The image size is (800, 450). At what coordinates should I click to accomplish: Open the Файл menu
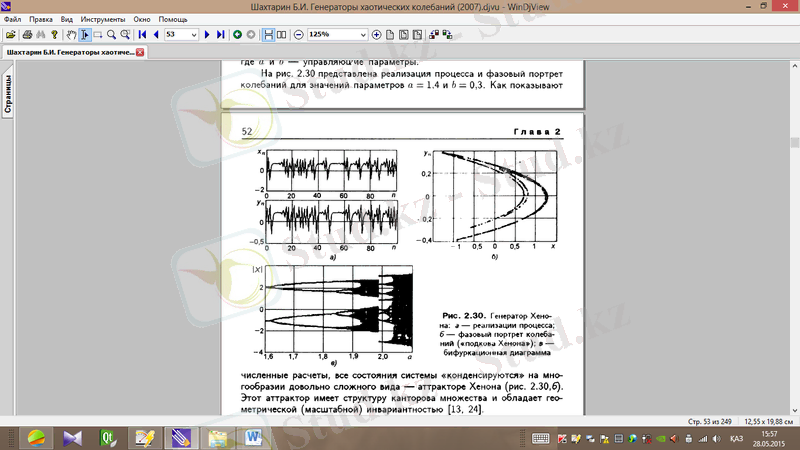(12, 19)
